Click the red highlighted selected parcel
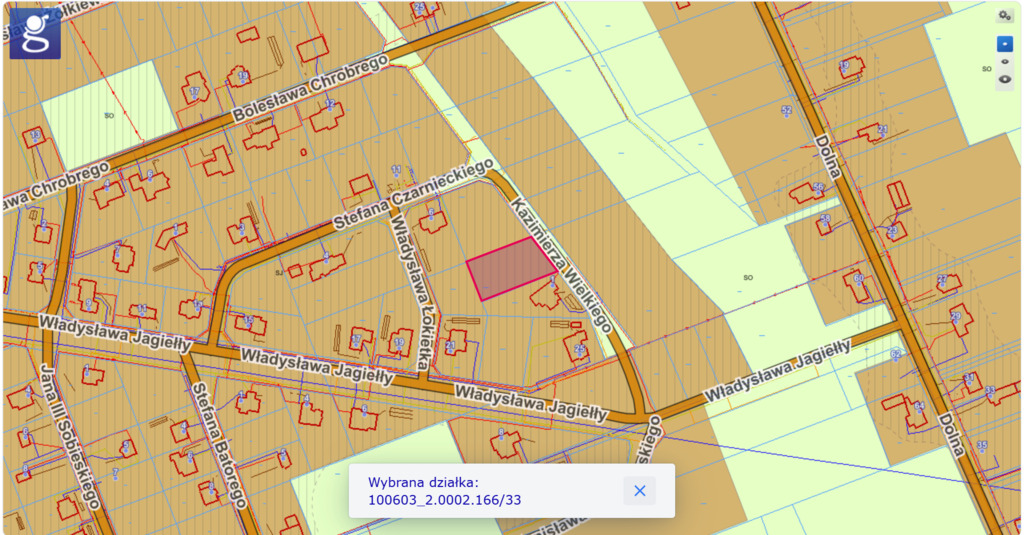The image size is (1024, 535). (510, 270)
